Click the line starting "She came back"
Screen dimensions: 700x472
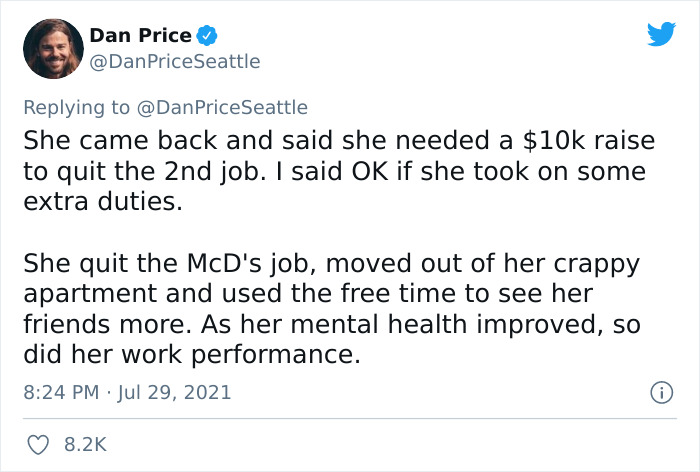tap(330, 138)
